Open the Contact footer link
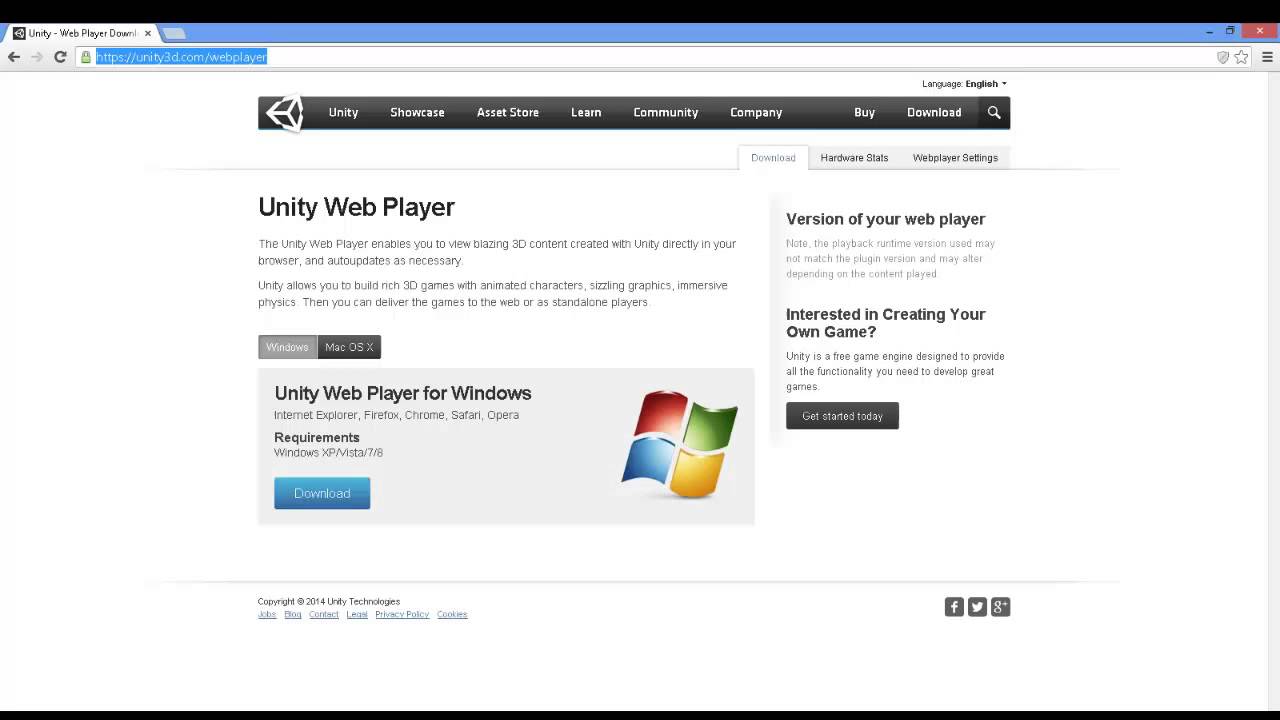The height and width of the screenshot is (720, 1280). pos(324,614)
